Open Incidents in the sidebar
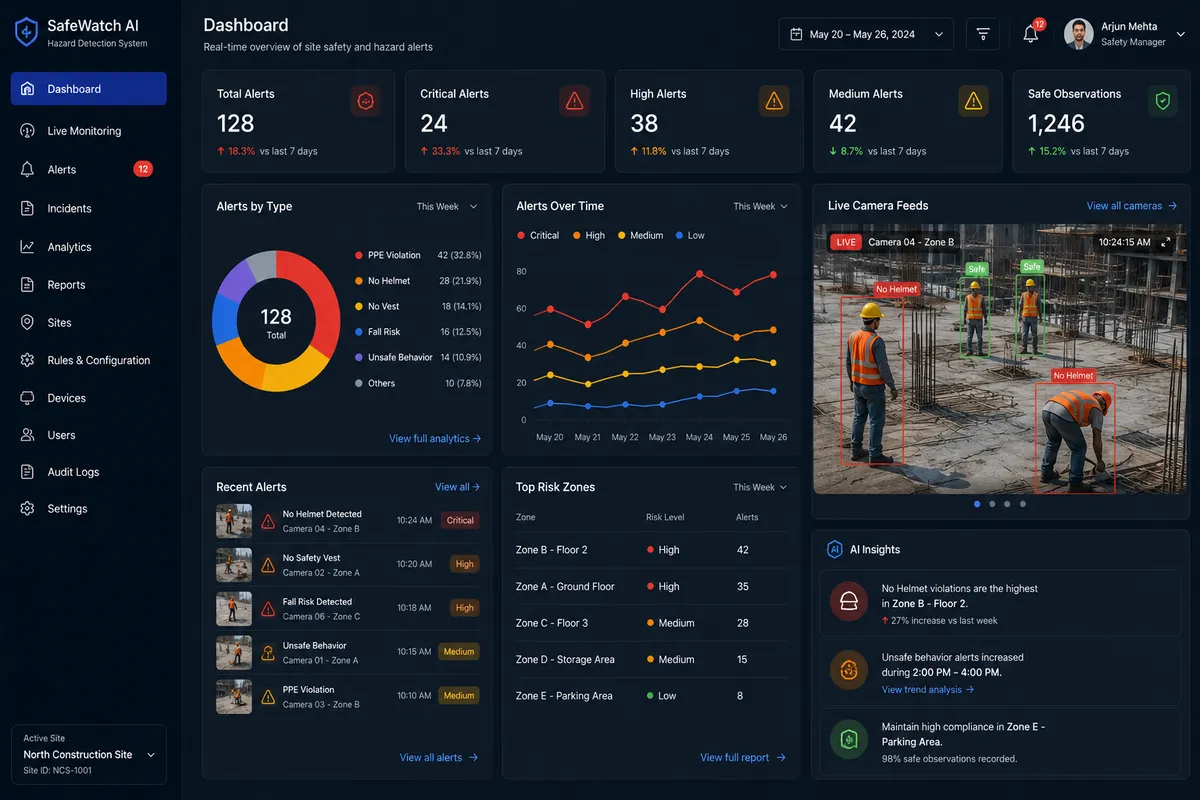The image size is (1200, 800). pos(89,209)
